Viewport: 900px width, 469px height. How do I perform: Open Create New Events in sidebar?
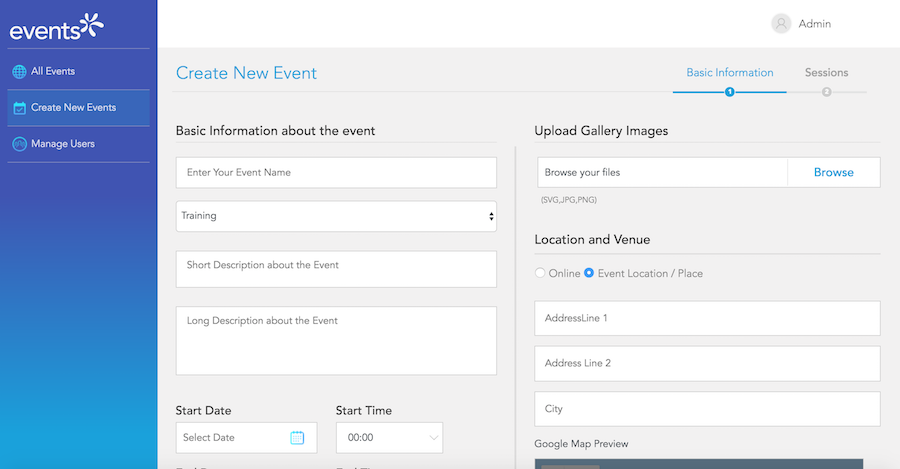(78, 107)
